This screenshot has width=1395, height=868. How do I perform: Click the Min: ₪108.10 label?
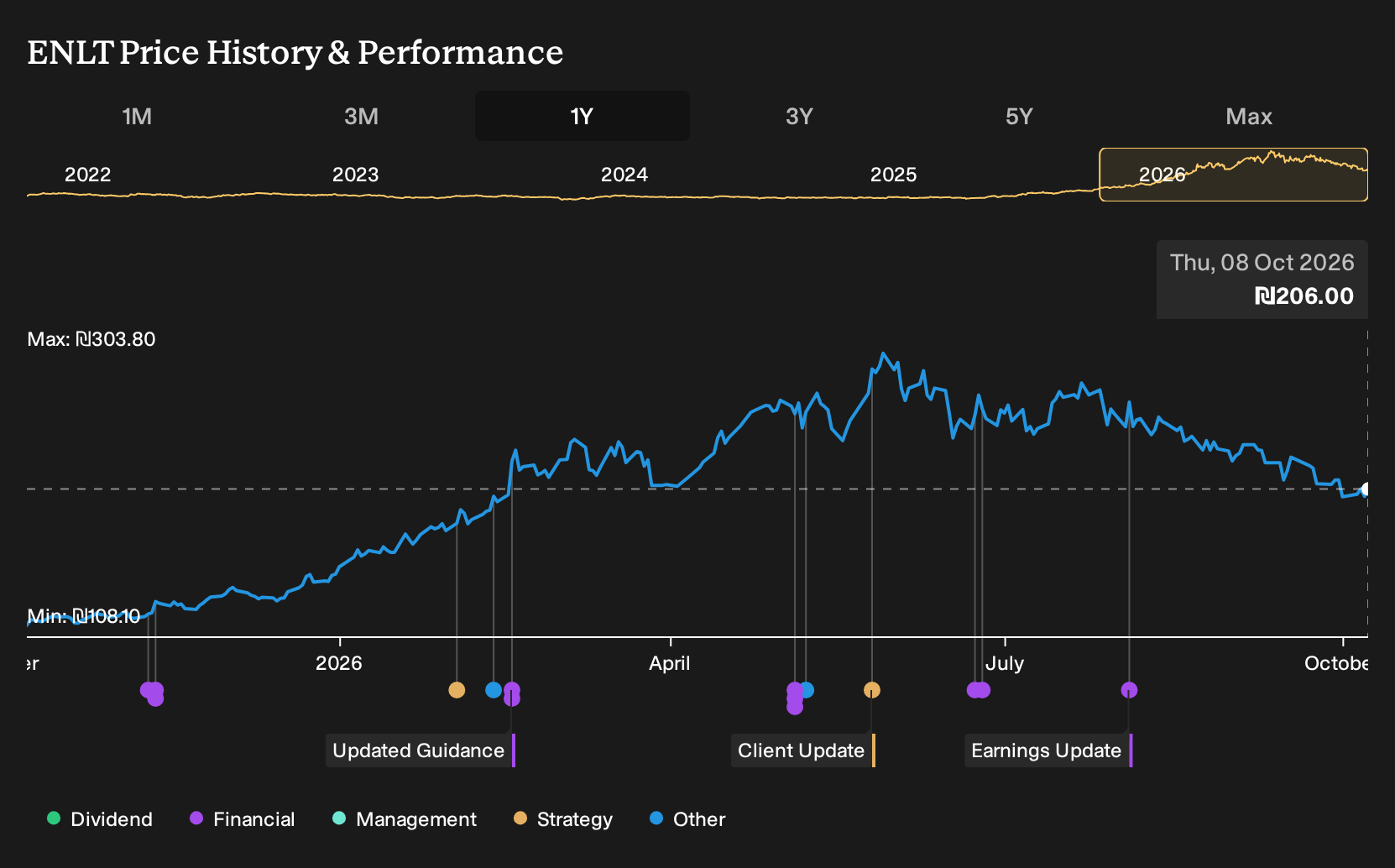pos(84,616)
